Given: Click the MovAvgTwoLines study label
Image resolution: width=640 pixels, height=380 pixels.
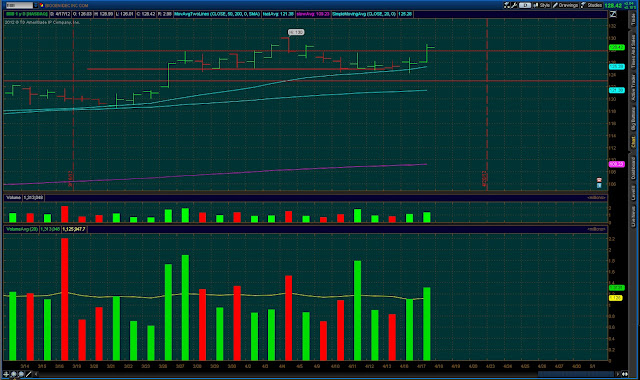Looking at the screenshot, I should click(x=217, y=14).
